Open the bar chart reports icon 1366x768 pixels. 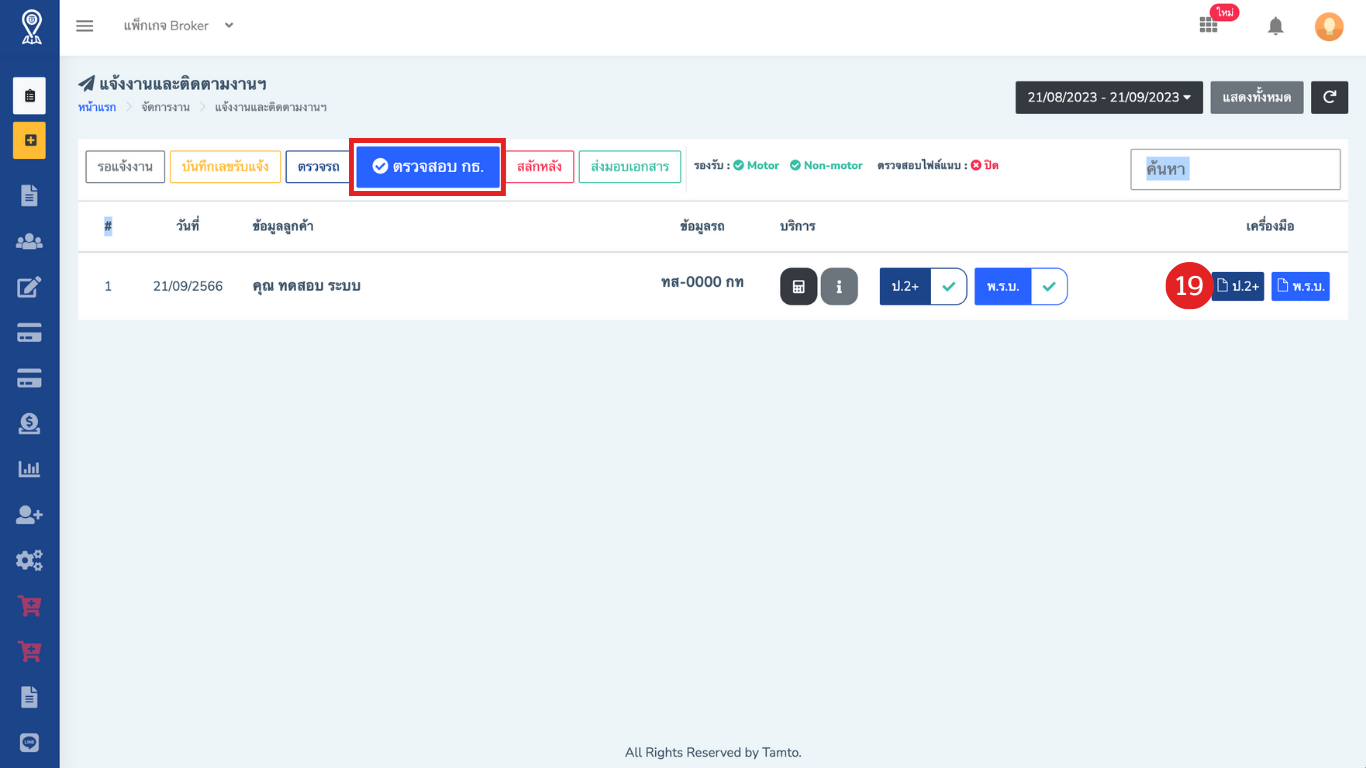(29, 469)
